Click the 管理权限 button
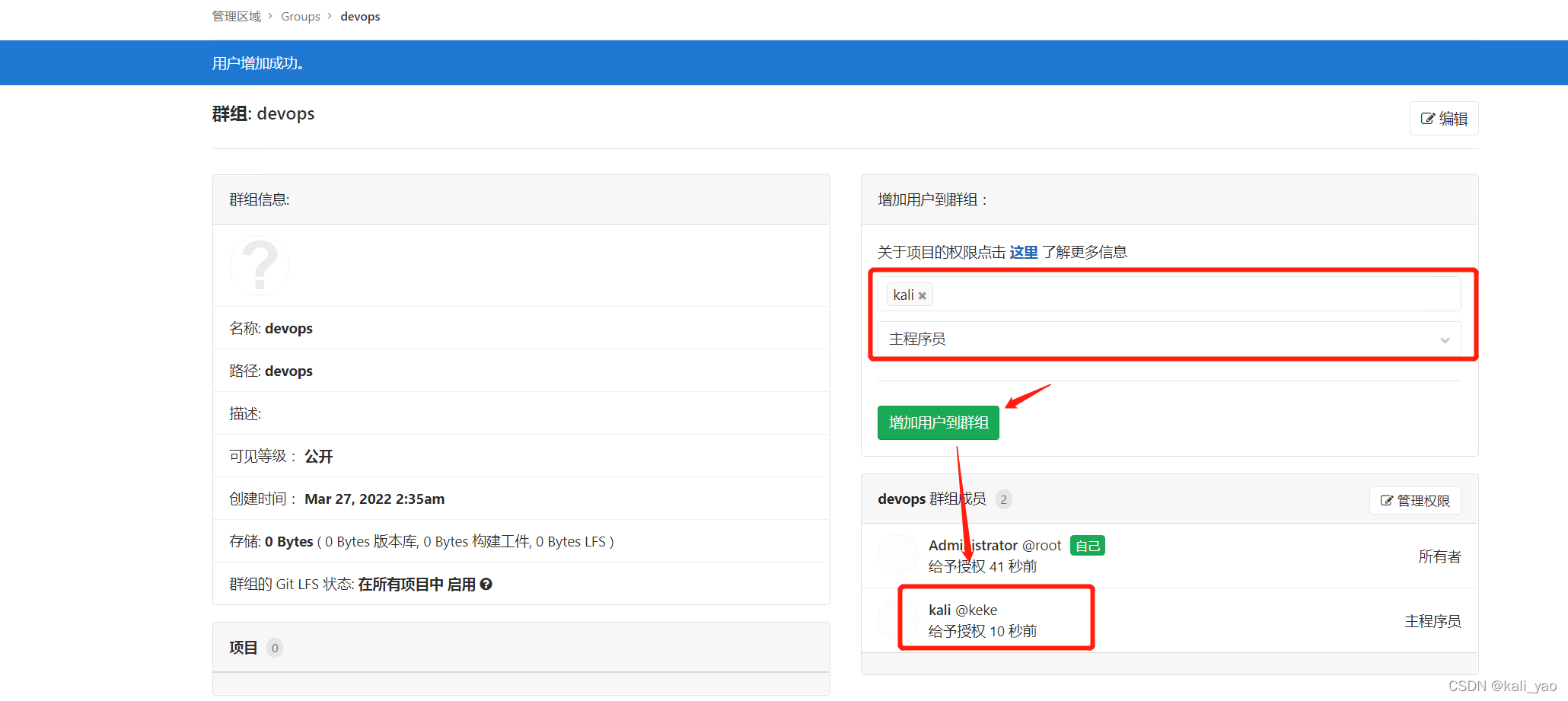The image size is (1568, 701). (1415, 500)
